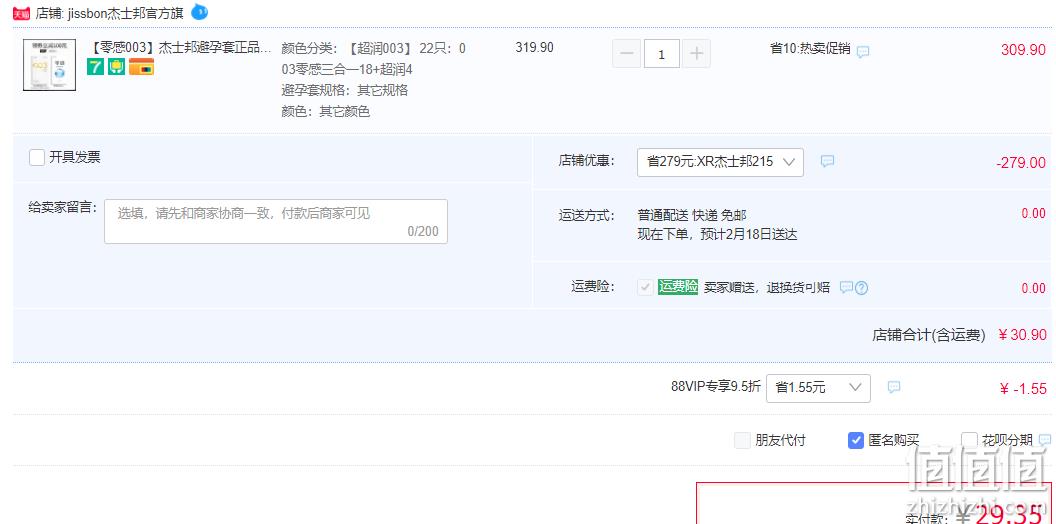Image resolution: width=1056 pixels, height=524 pixels.
Task: Toggle the 运费险 checkbox
Action: pyautogui.click(x=645, y=287)
